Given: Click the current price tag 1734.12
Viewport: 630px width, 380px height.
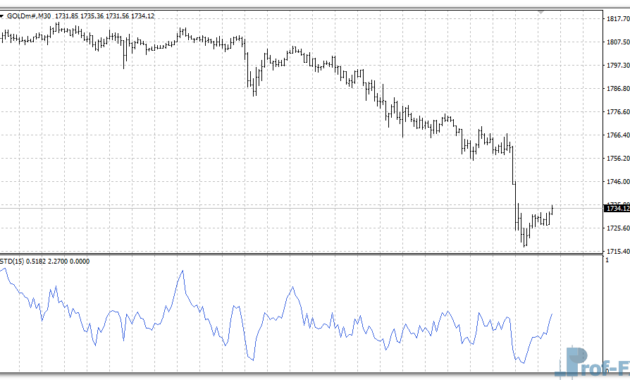Looking at the screenshot, I should [617, 208].
